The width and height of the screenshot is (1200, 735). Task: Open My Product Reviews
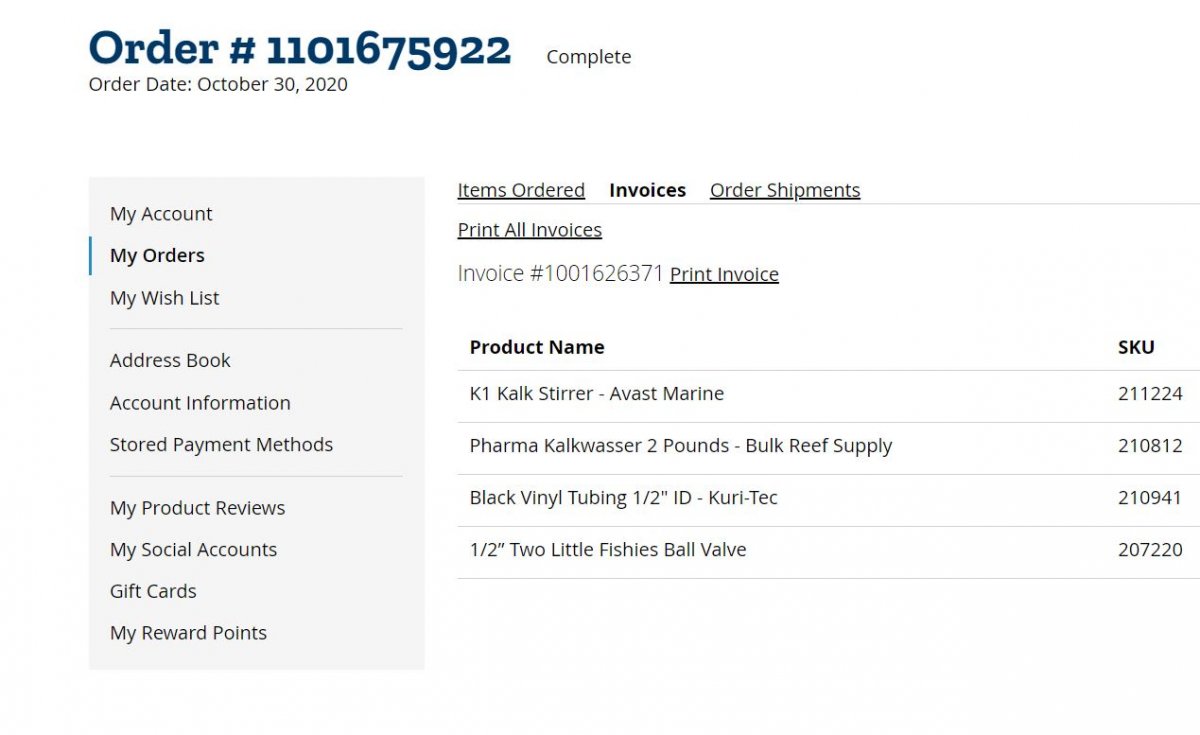point(197,508)
